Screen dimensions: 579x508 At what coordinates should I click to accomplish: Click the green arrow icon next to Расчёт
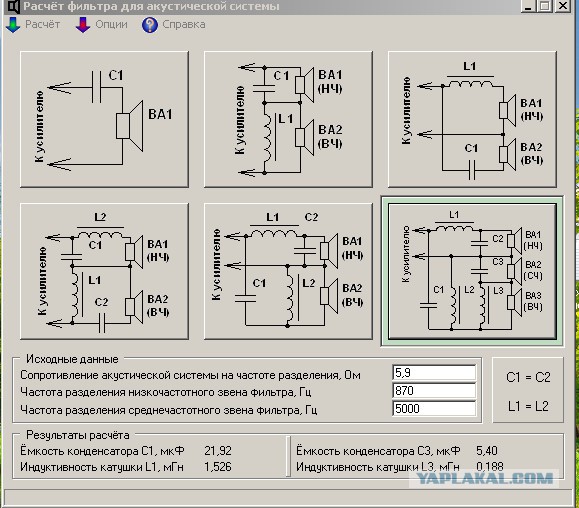[13, 25]
